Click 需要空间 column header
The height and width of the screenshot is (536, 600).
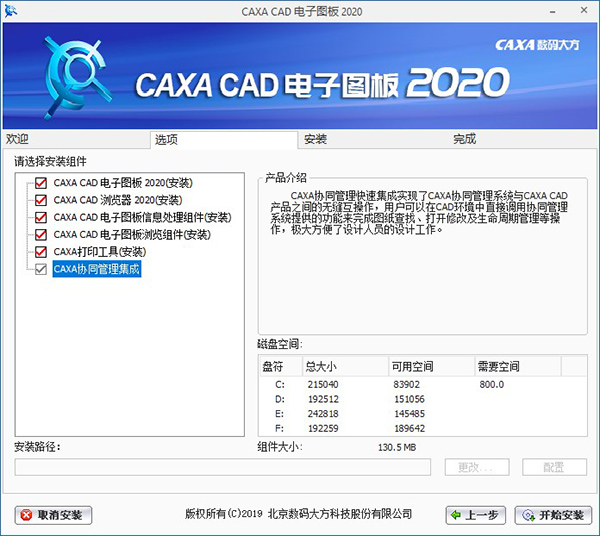tap(518, 367)
